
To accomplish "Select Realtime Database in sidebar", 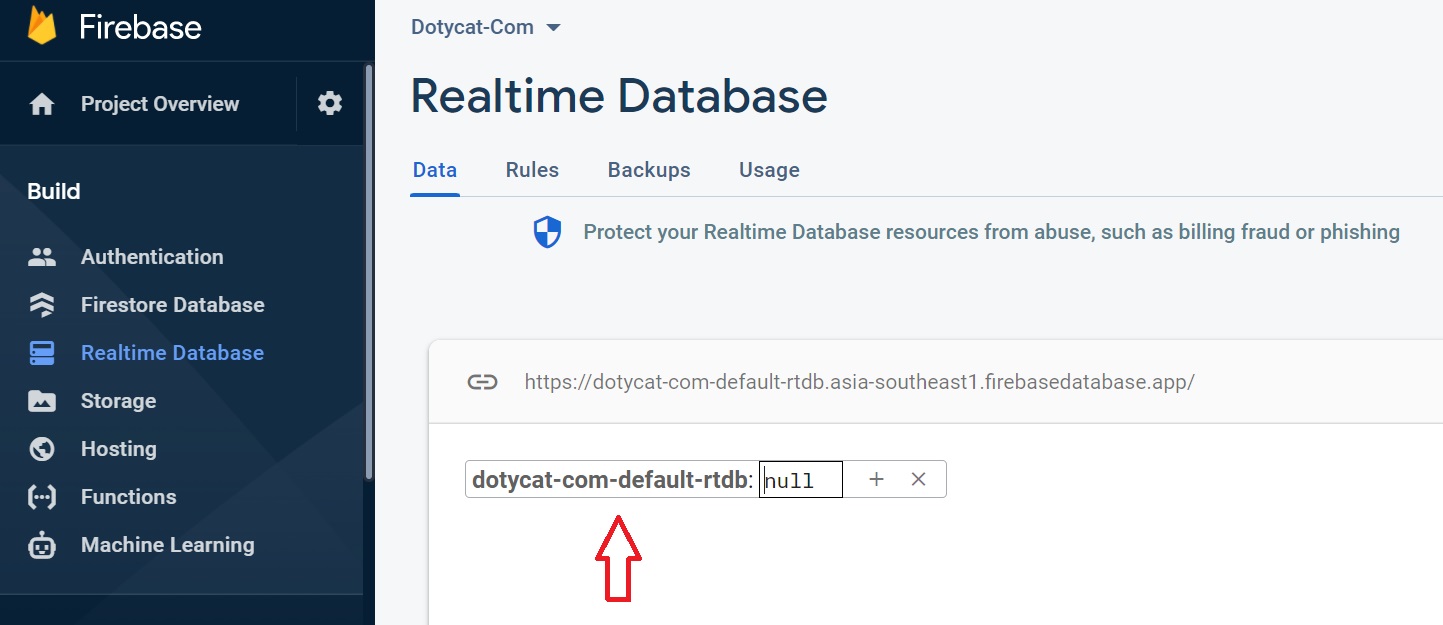I will tap(172, 353).
